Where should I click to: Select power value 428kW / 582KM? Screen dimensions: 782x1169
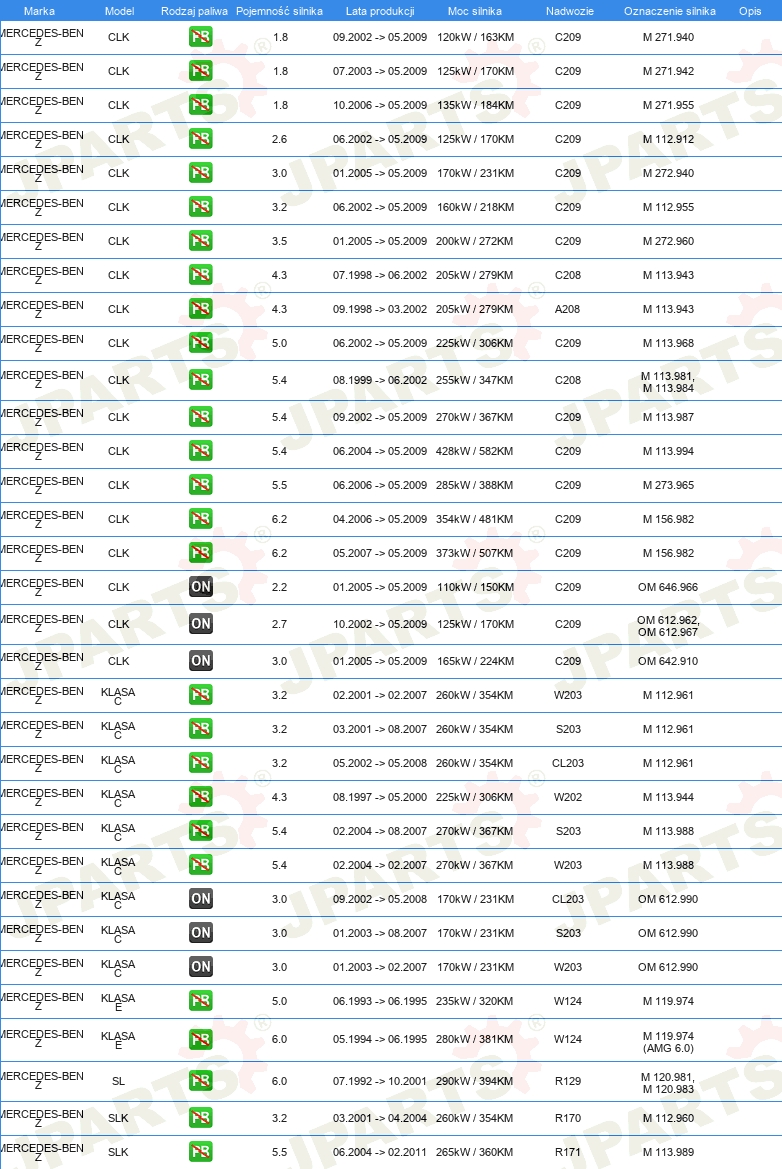click(475, 451)
